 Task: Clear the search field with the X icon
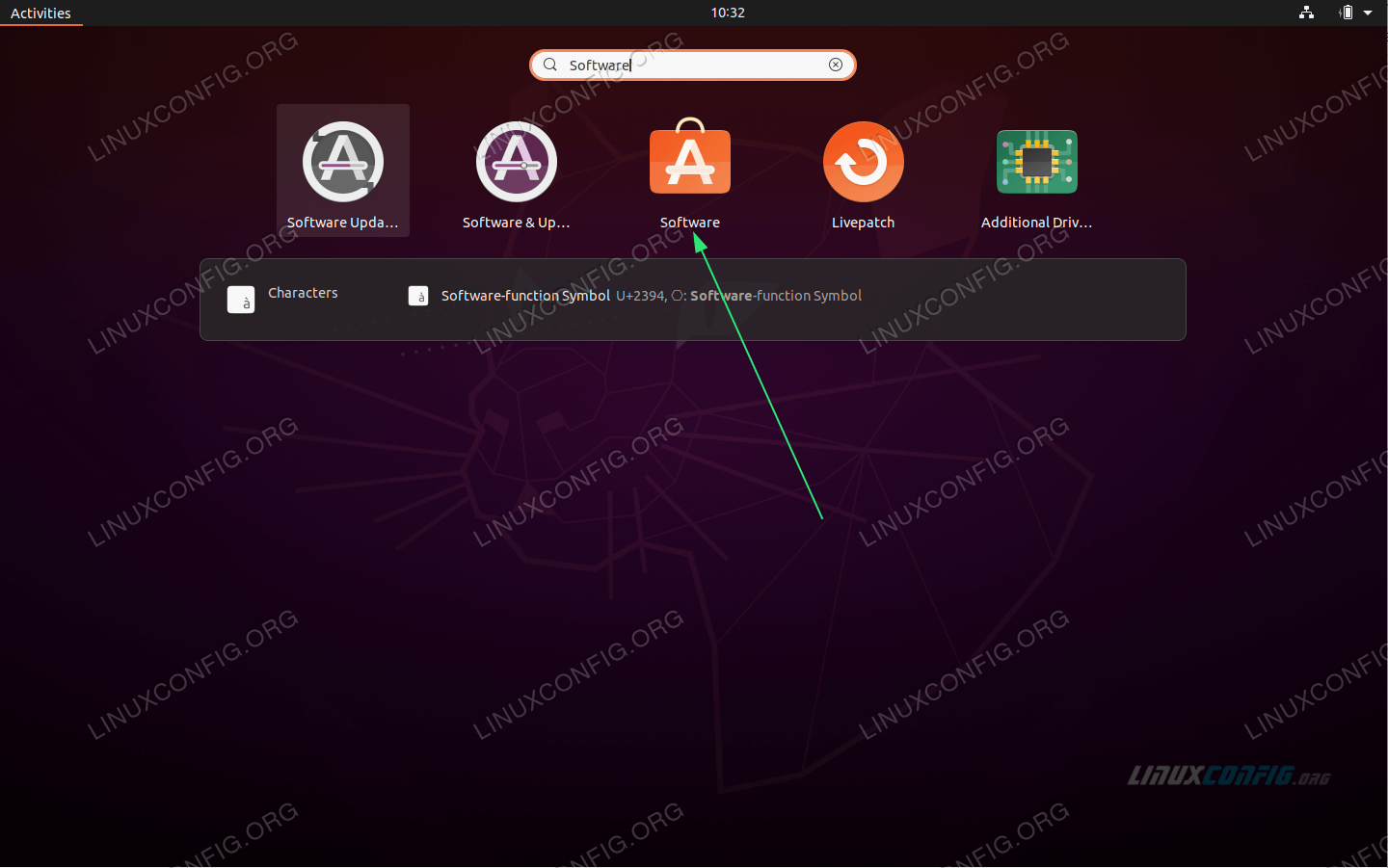click(x=836, y=65)
